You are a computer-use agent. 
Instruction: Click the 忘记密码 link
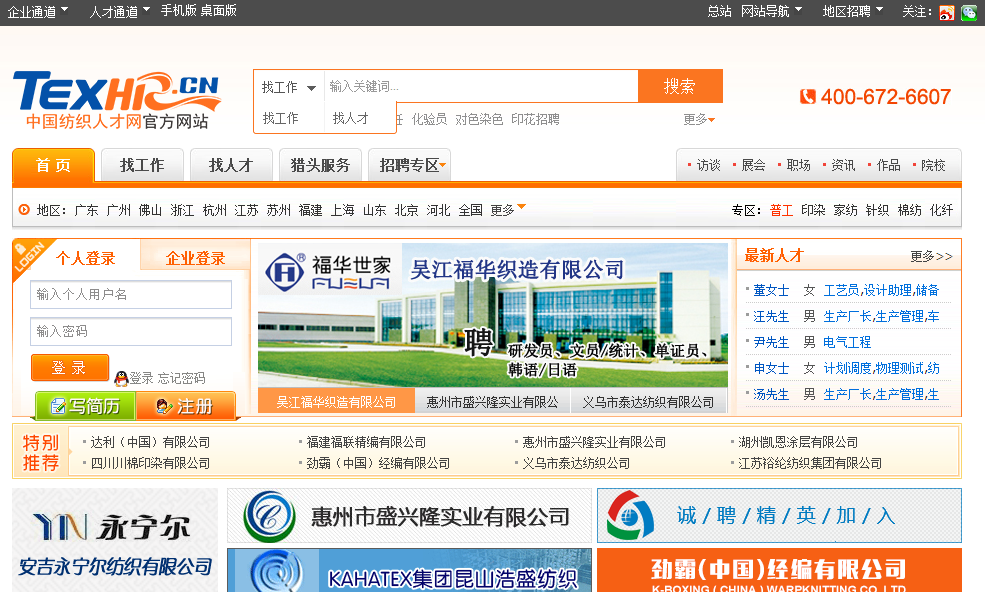[x=181, y=378]
